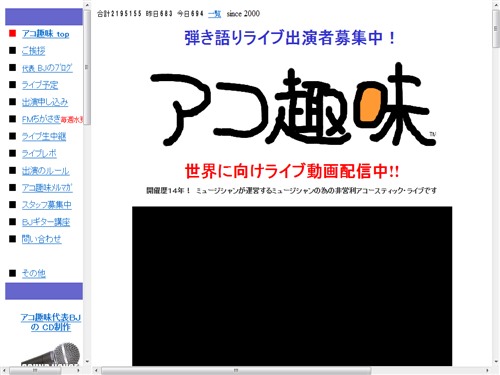This screenshot has width=500, height=375.
Task: Visit 代表 BJのブログ link
Action: click(47, 68)
